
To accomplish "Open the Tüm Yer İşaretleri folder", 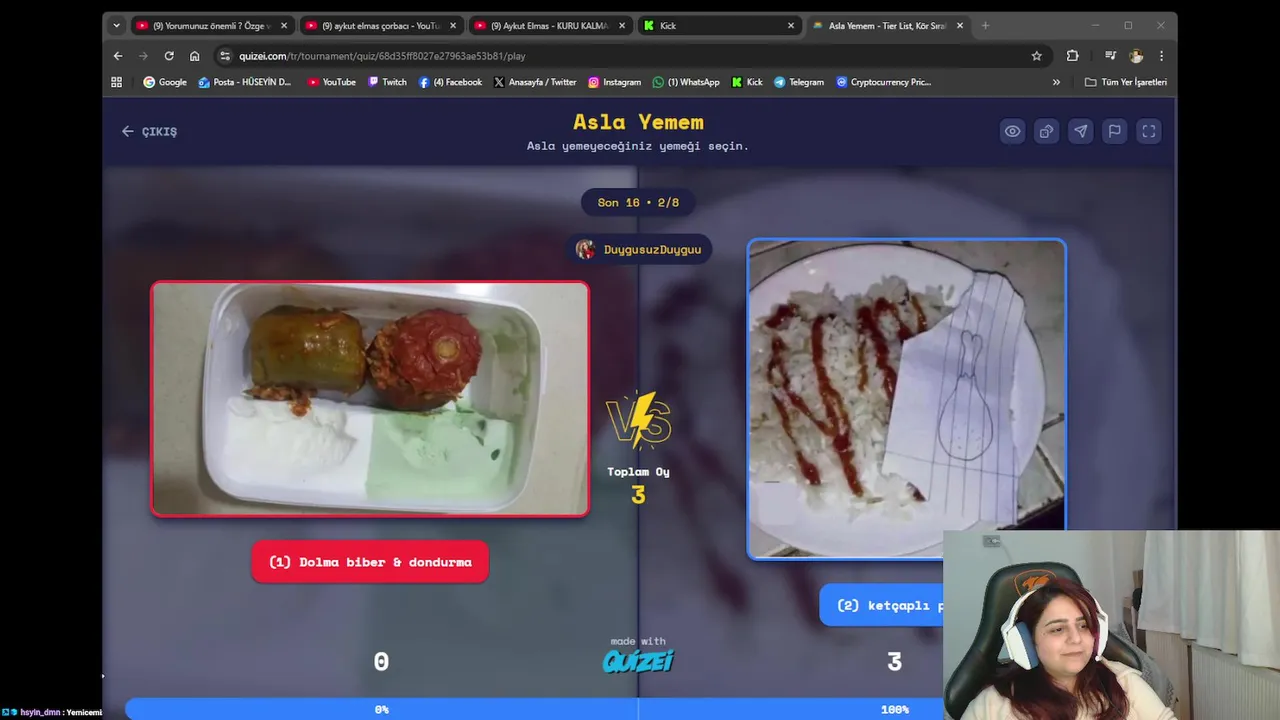I will point(1126,82).
